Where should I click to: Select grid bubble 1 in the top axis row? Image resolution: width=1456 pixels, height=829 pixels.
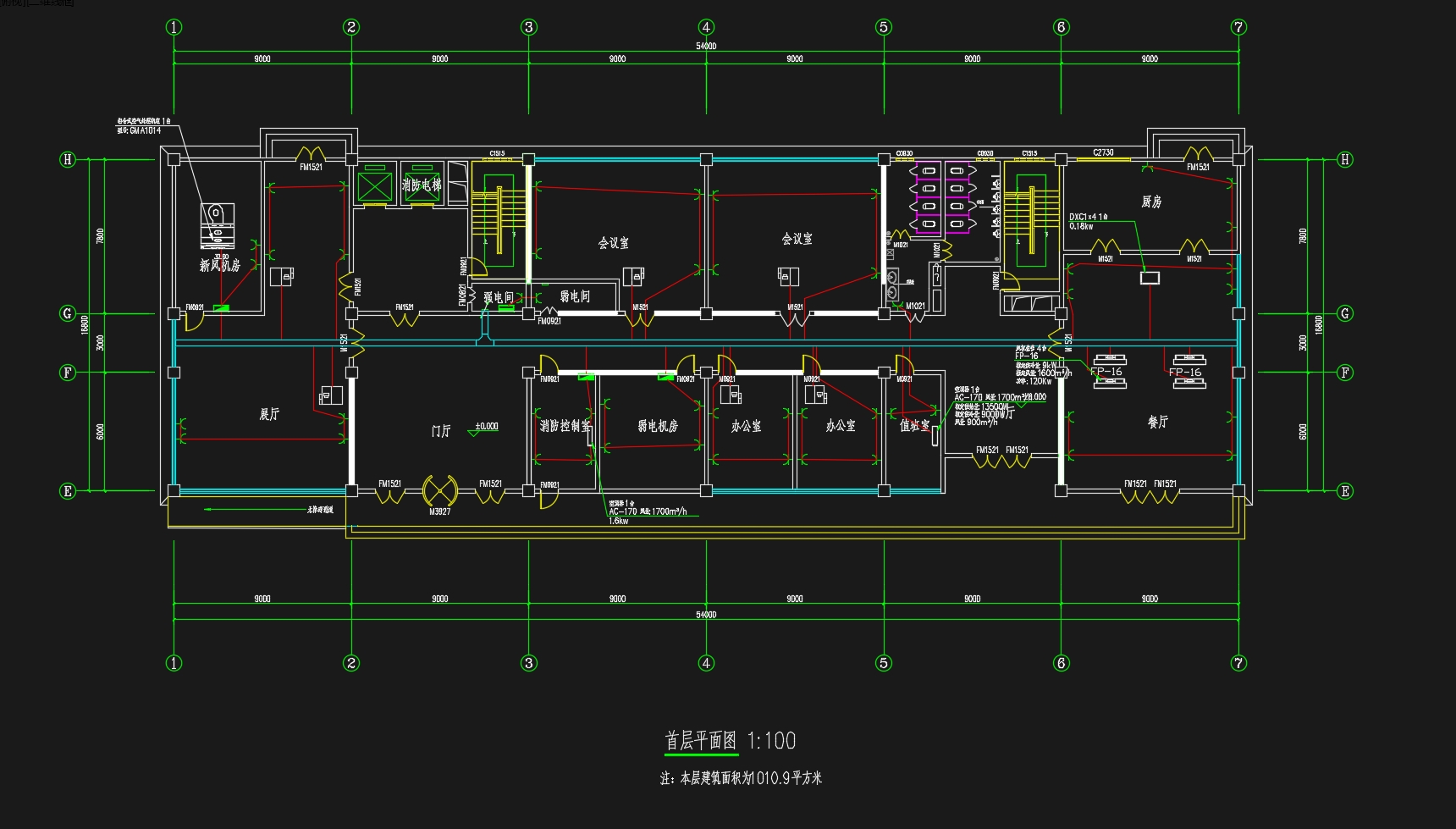(174, 27)
